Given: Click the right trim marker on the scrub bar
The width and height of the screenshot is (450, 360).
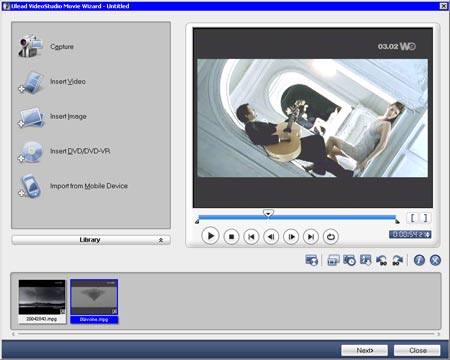Looking at the screenshot, I should click(x=397, y=221).
